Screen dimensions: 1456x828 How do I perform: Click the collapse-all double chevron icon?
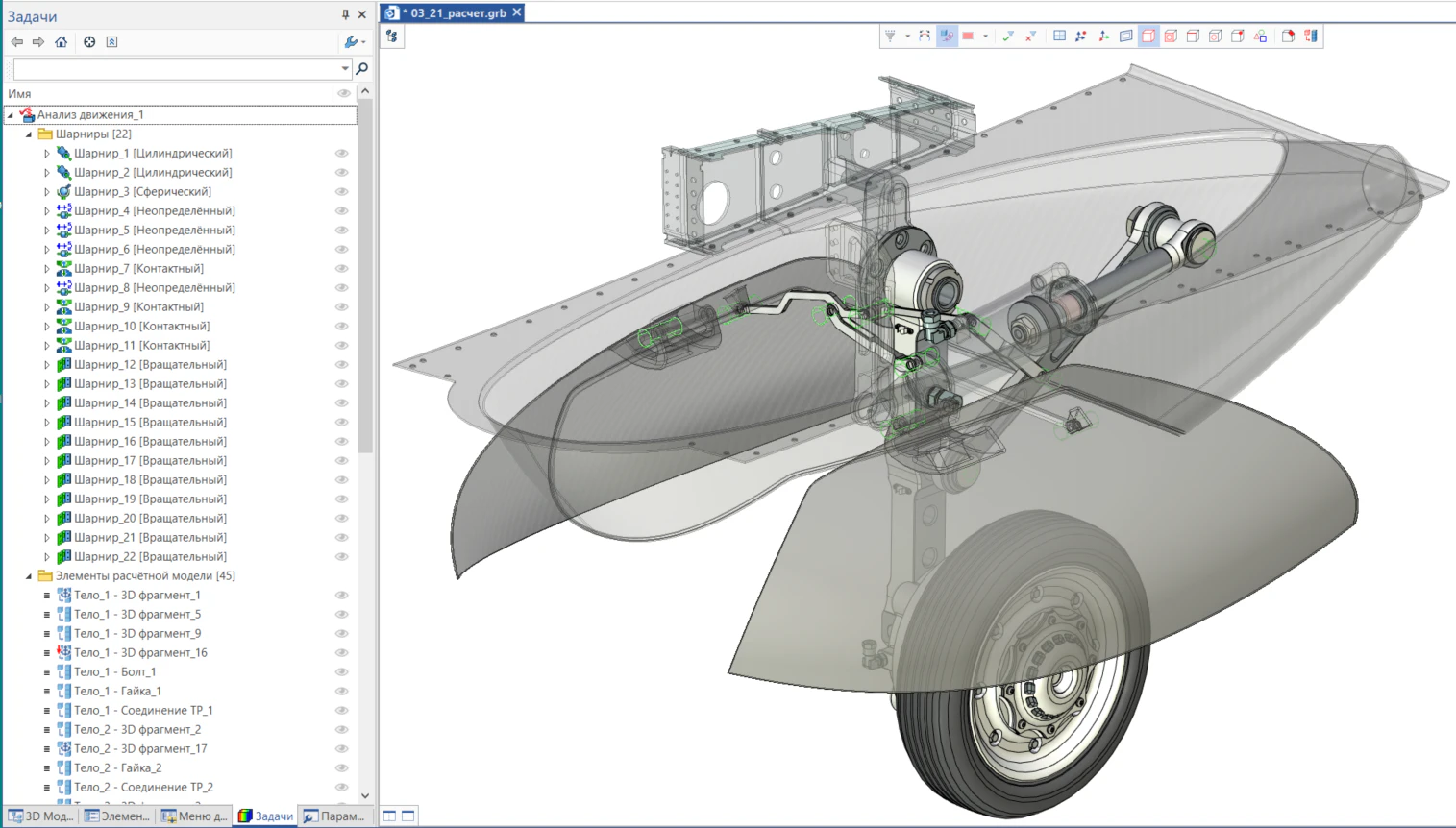(111, 42)
